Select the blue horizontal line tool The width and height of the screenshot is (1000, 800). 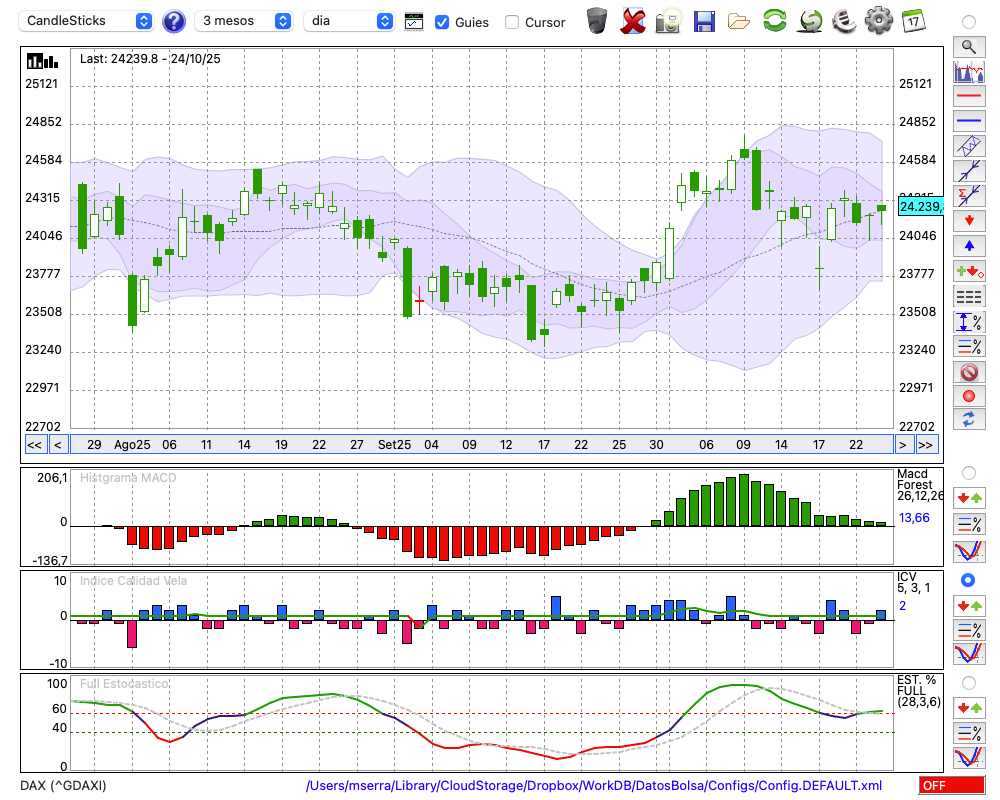[x=969, y=121]
